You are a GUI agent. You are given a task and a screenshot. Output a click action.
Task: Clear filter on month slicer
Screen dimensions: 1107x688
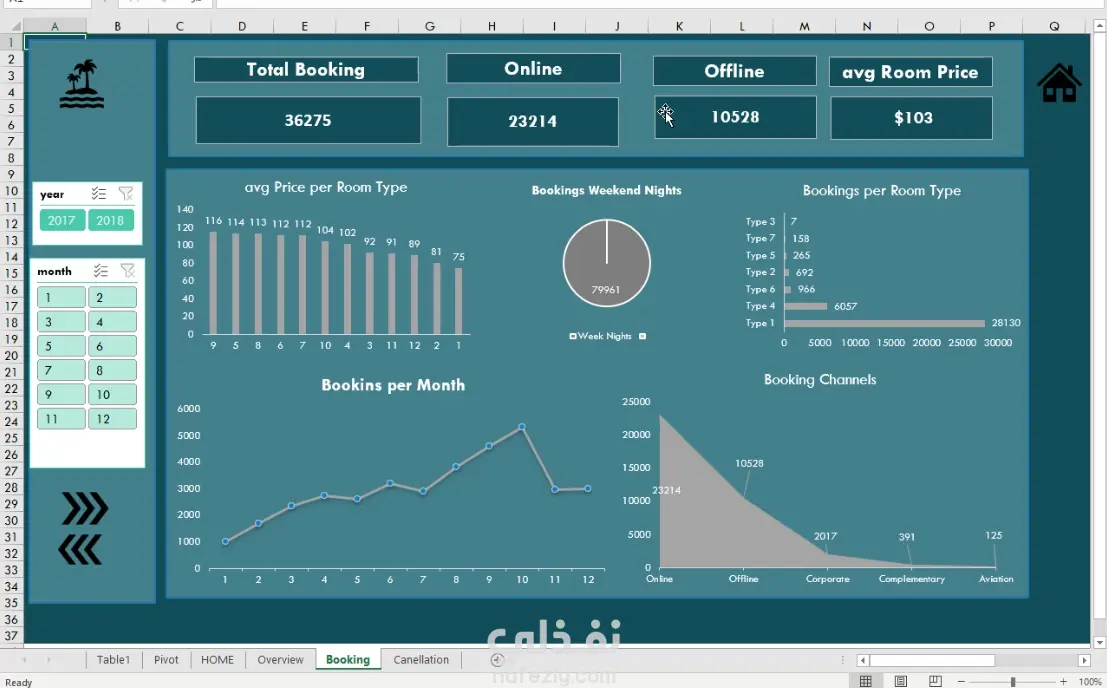pos(128,271)
